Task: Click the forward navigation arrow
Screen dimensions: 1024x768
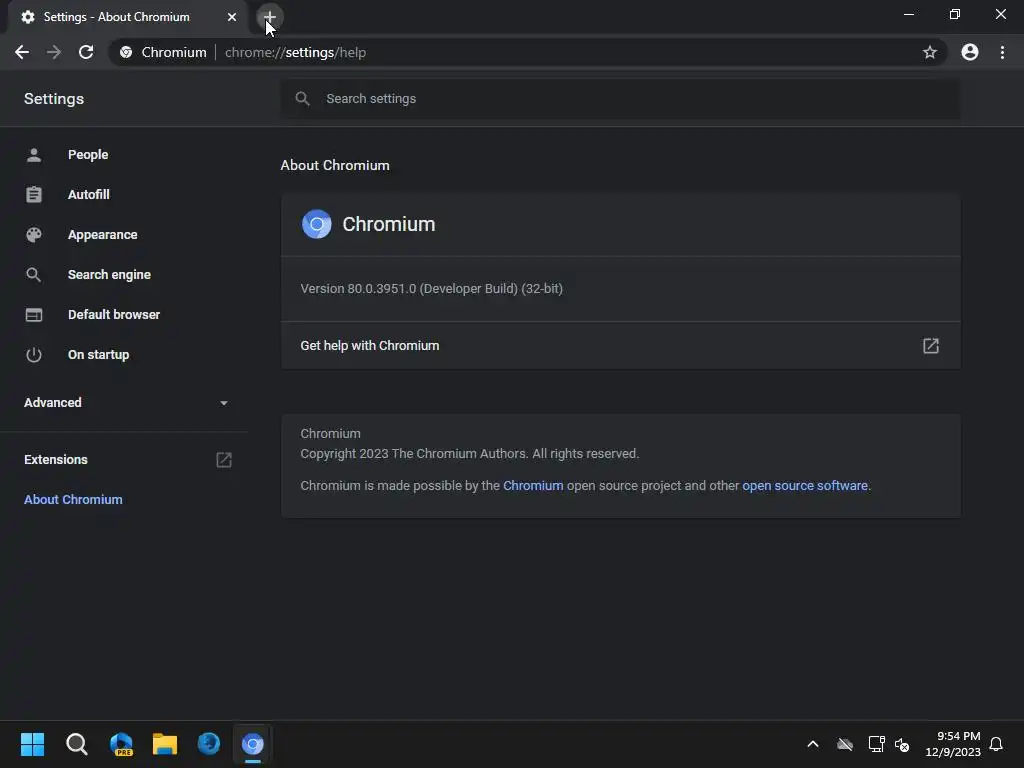Action: [x=54, y=52]
